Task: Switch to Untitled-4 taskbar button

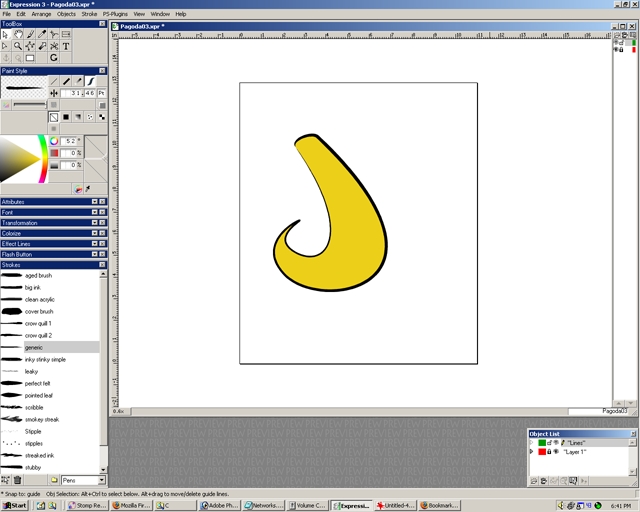Action: (396, 505)
